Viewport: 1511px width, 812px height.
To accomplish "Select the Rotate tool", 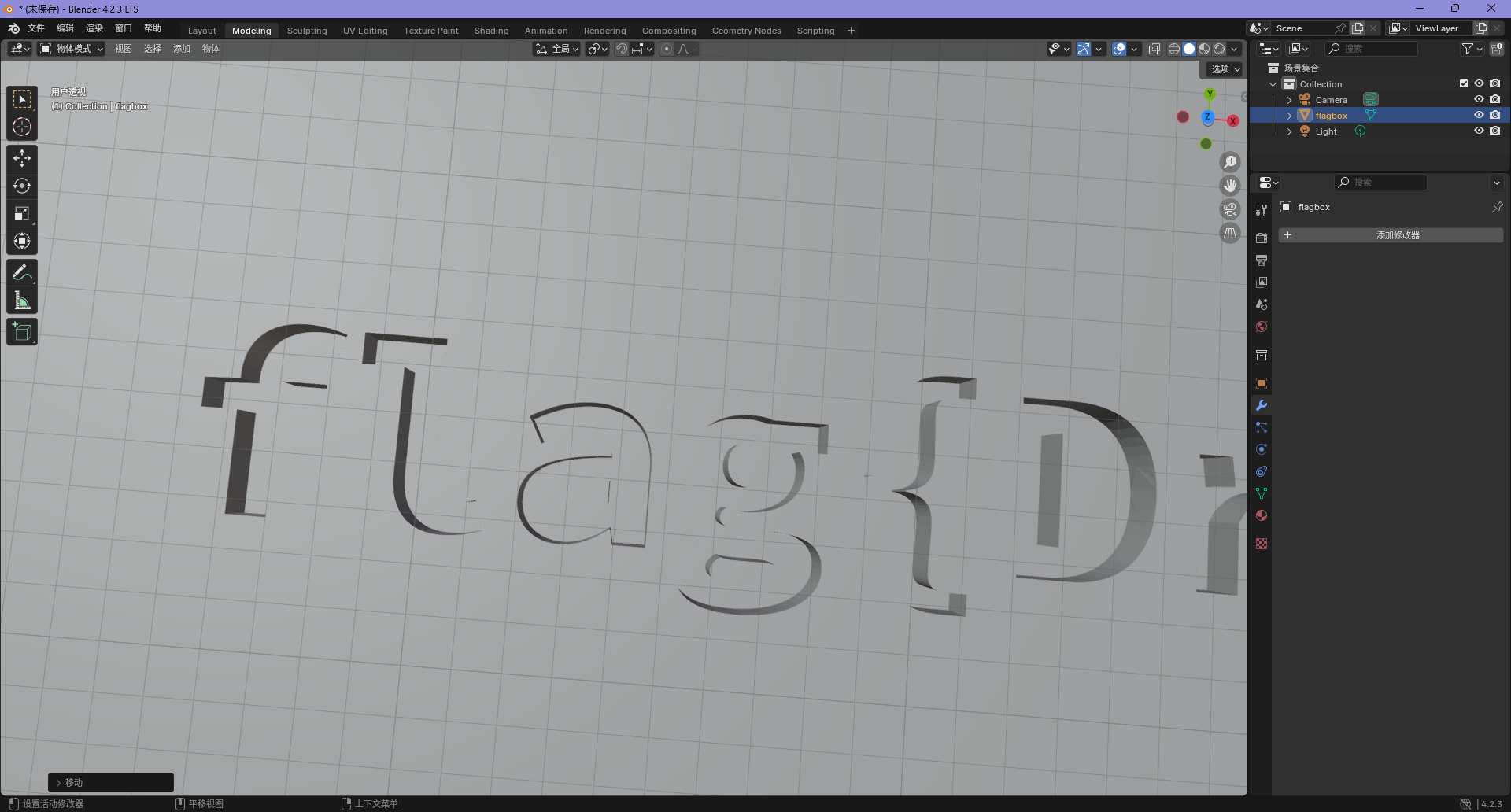I will [x=22, y=186].
